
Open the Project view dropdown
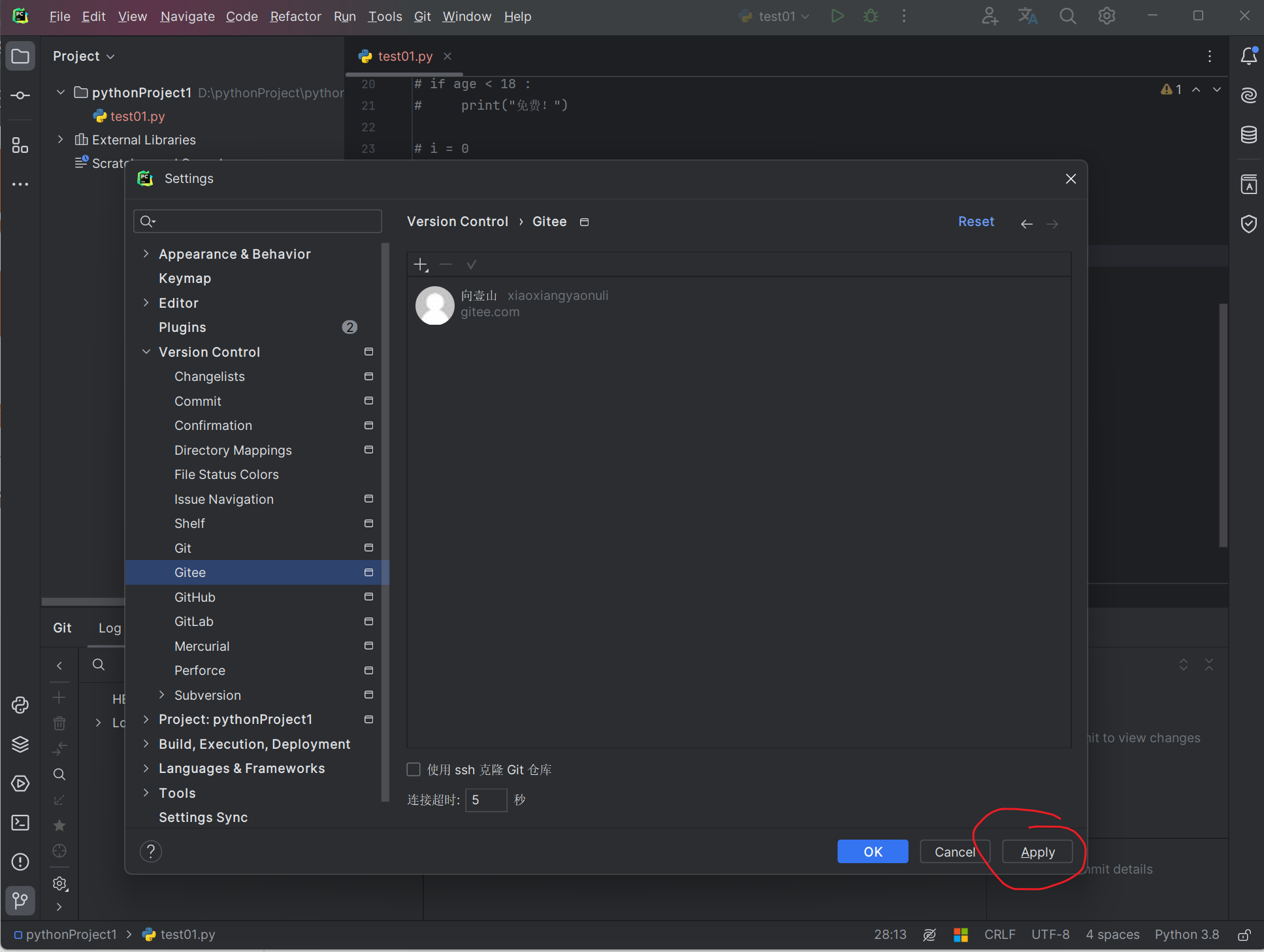[84, 56]
